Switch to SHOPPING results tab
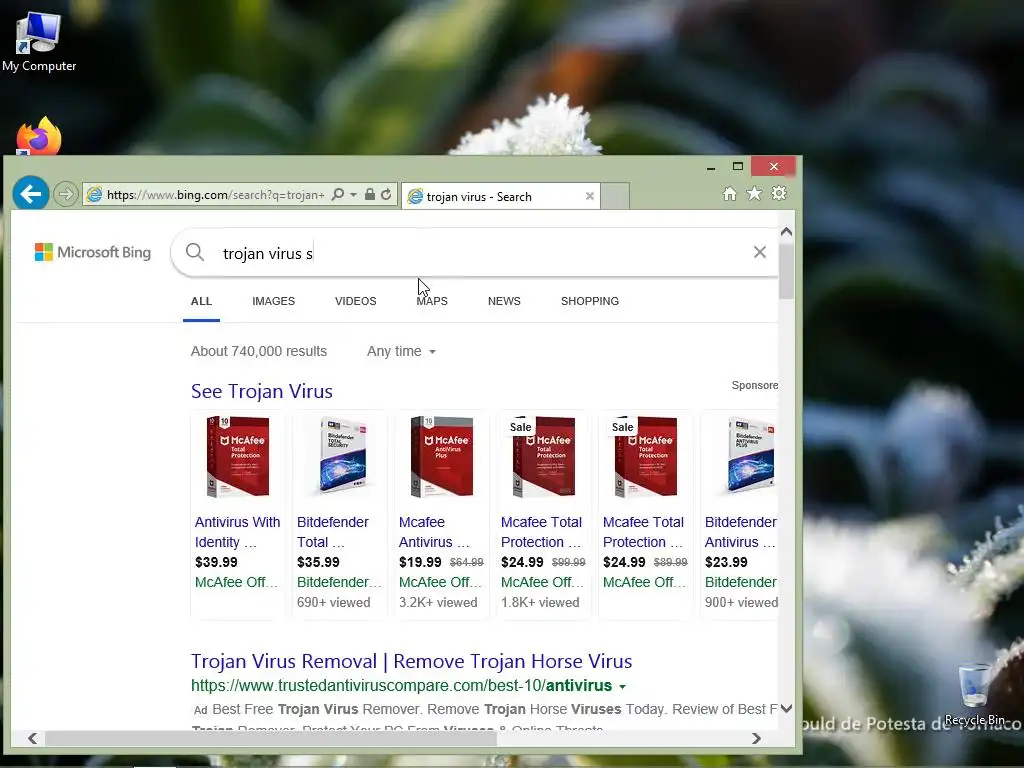This screenshot has width=1024, height=768. tap(590, 301)
